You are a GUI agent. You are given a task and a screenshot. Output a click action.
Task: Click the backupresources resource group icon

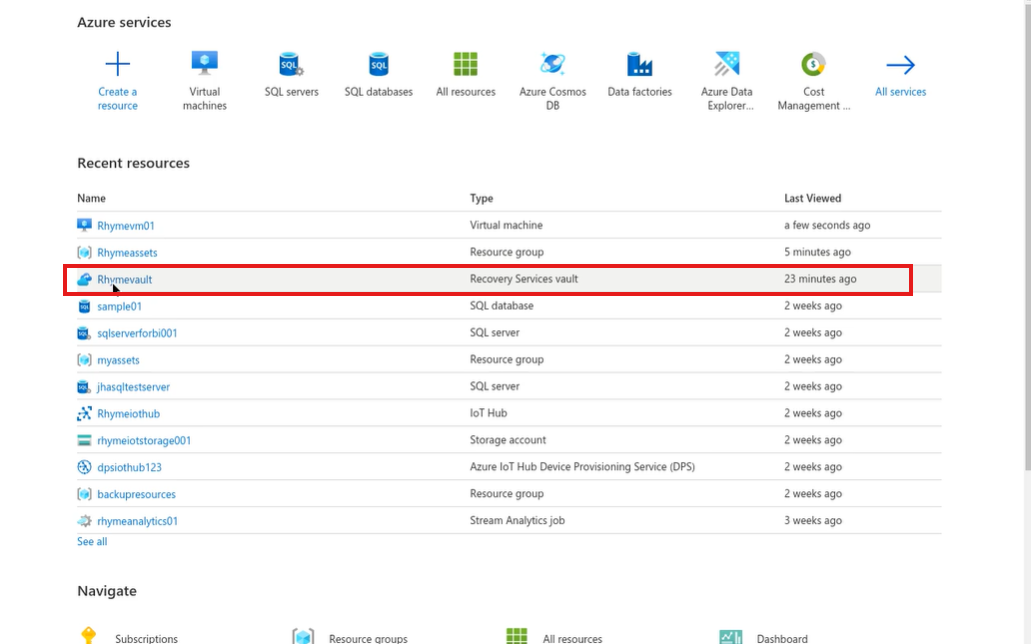point(84,494)
